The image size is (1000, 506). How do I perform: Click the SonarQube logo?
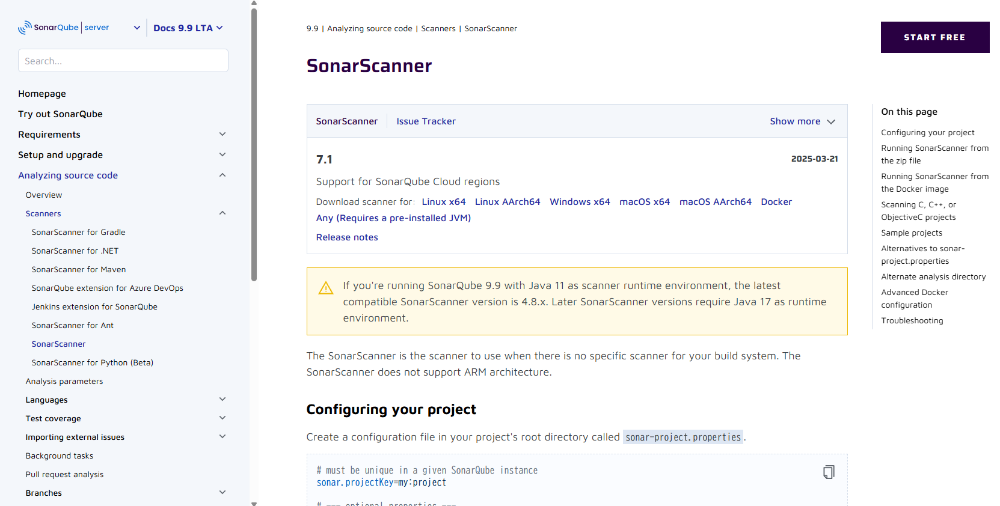pos(63,27)
